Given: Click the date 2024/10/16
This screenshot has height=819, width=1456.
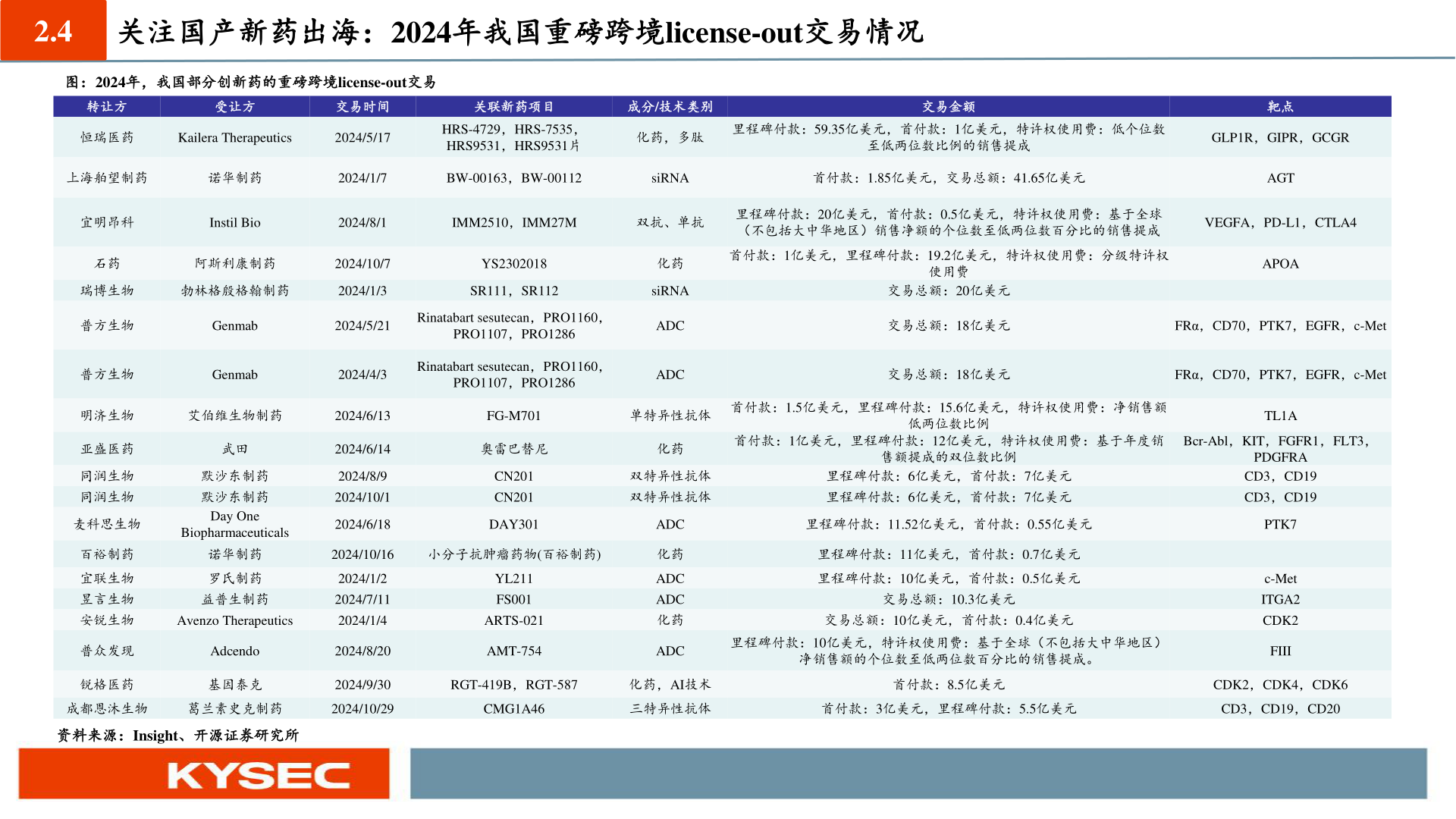Looking at the screenshot, I should click(x=362, y=554).
